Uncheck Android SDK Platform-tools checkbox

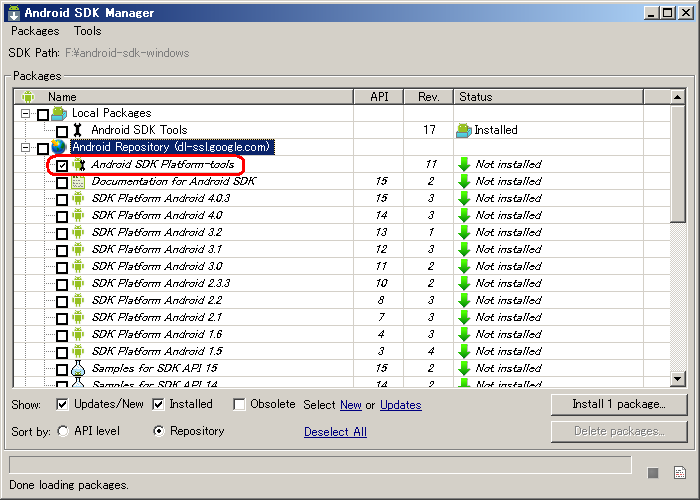(x=62, y=166)
